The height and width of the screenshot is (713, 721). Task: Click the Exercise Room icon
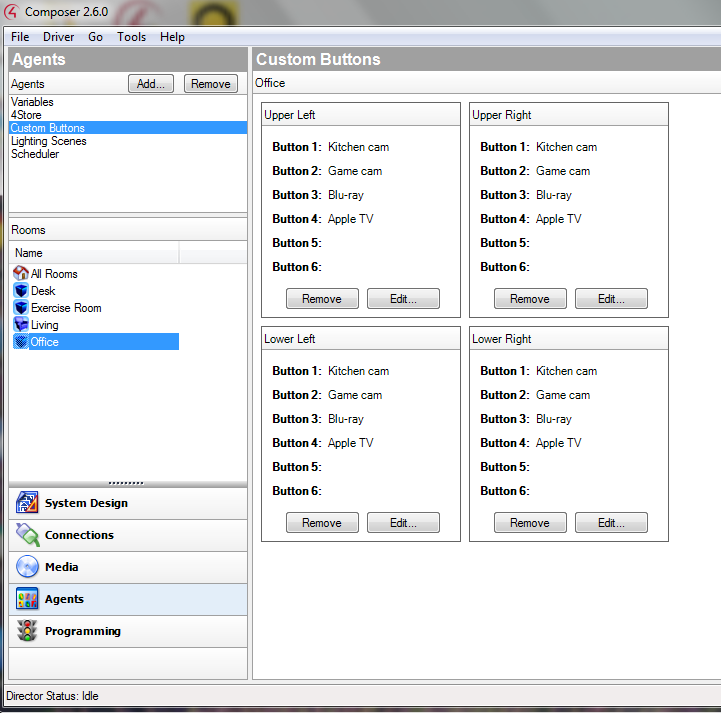pos(21,308)
